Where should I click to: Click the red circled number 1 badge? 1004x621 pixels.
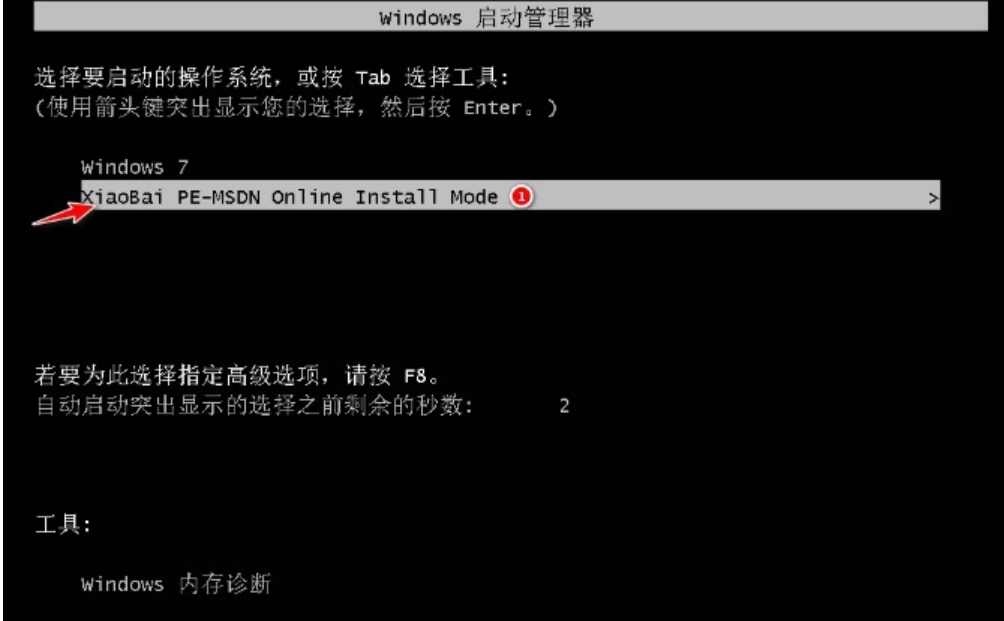521,196
